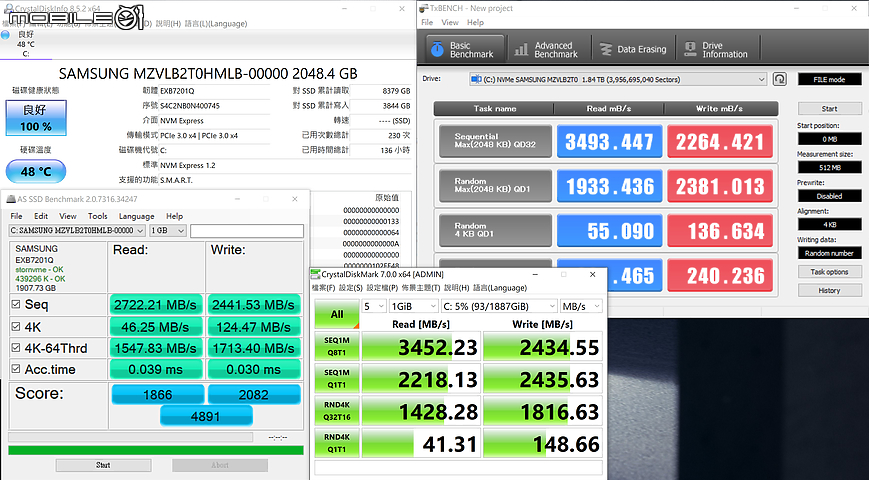Image resolution: width=869 pixels, height=480 pixels.
Task: Open 佈景主題(T) menu in CrystalDiskMark
Action: click(421, 288)
